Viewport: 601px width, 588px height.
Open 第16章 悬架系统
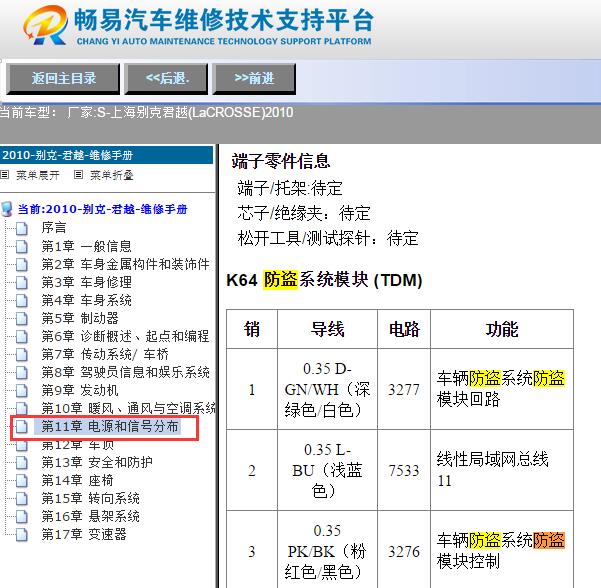click(x=90, y=516)
